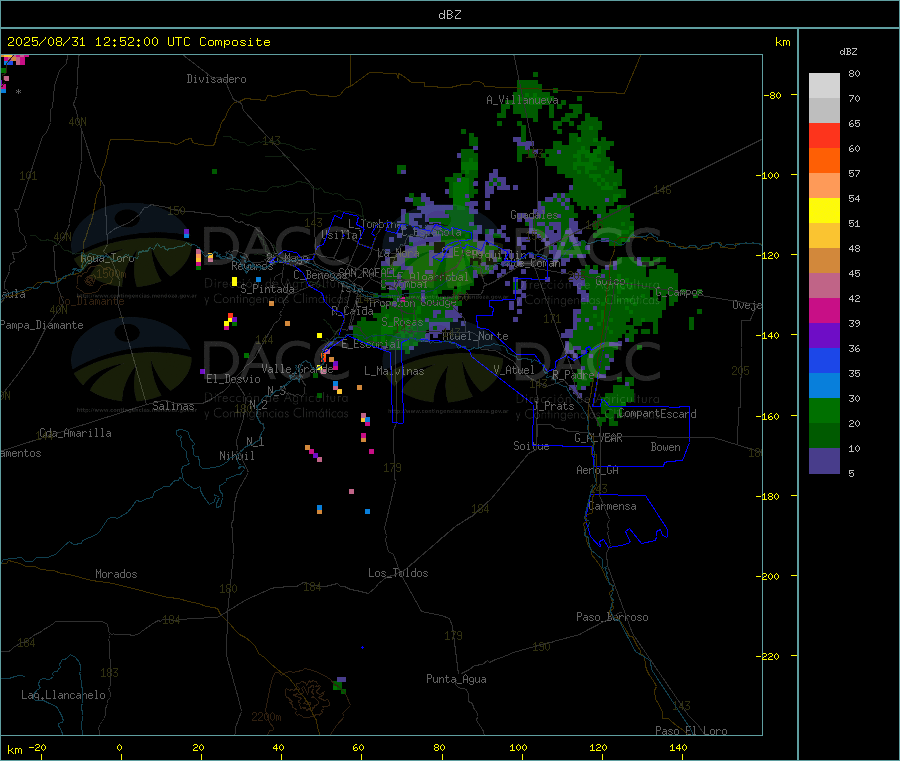900x761 pixels.
Task: Click the 'E_Escorial' location label
Action: 370,344
